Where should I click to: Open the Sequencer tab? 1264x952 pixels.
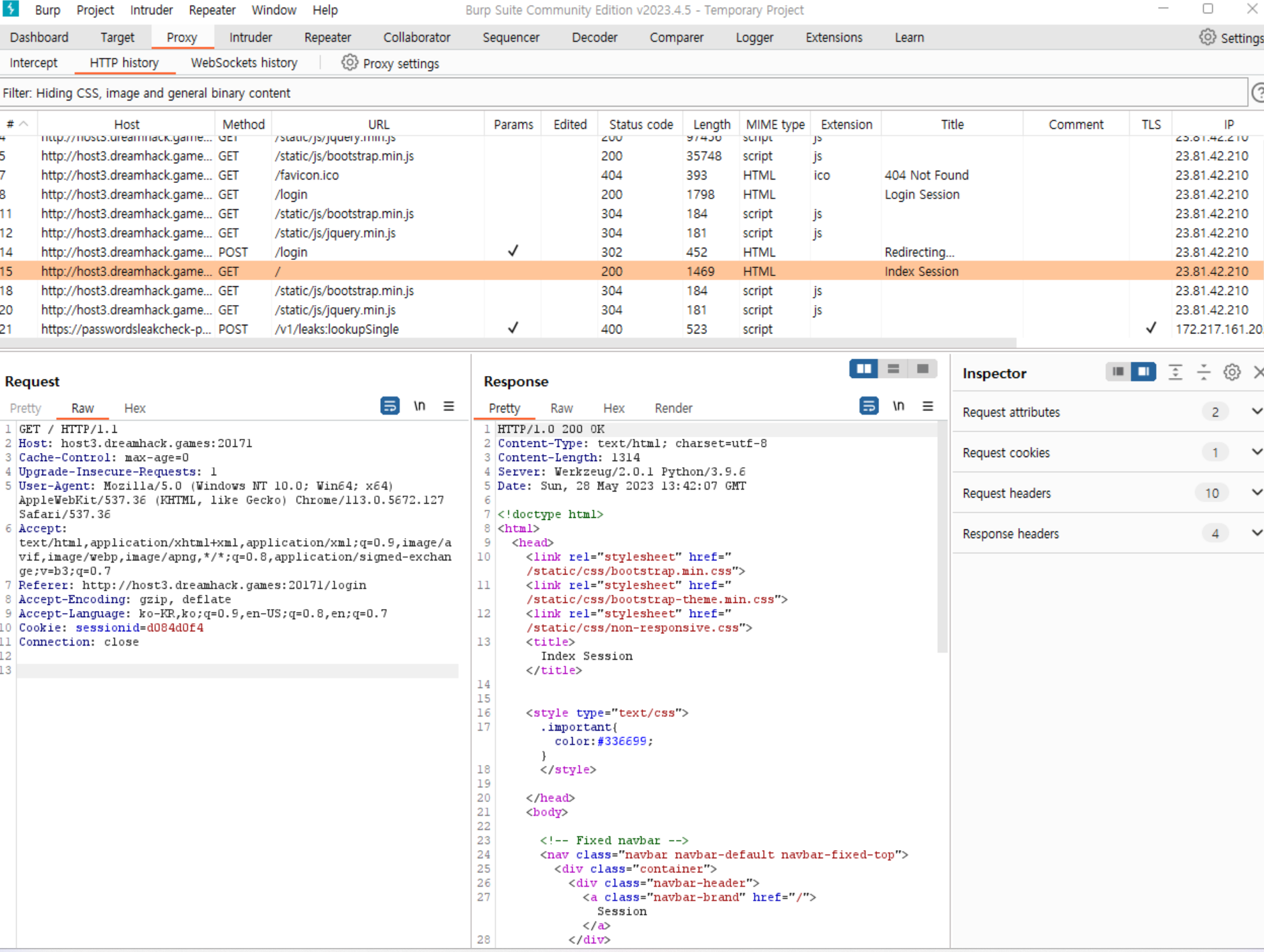point(510,37)
